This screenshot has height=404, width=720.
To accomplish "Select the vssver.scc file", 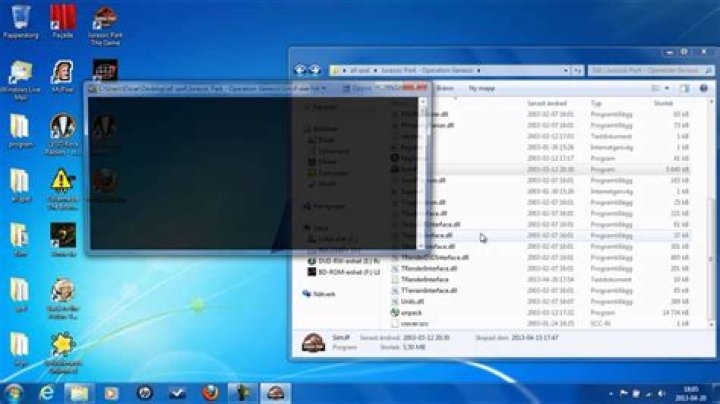I will pyautogui.click(x=416, y=323).
